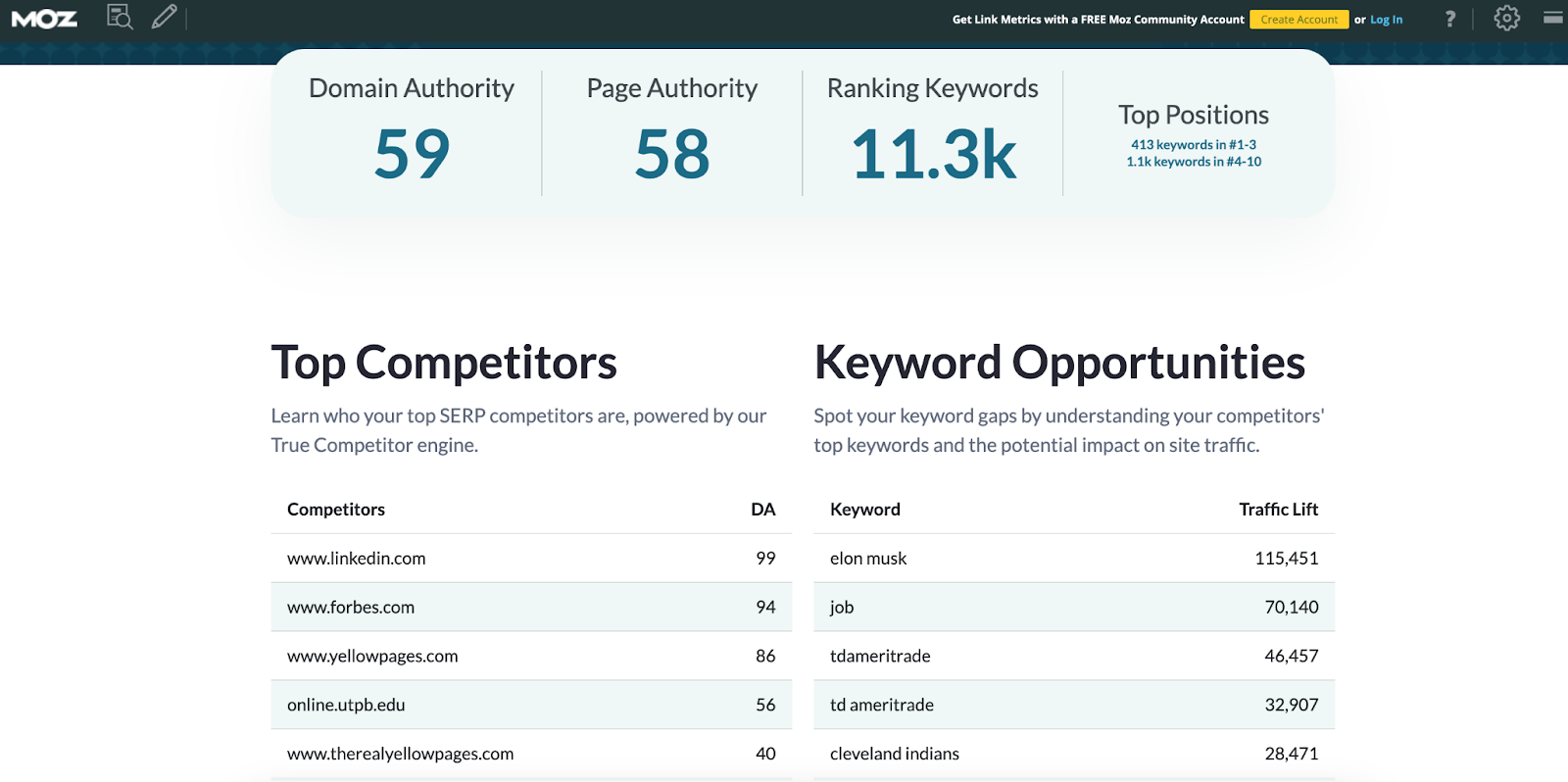1568x782 pixels.
Task: Select the cleveland indians keyword
Action: click(895, 755)
